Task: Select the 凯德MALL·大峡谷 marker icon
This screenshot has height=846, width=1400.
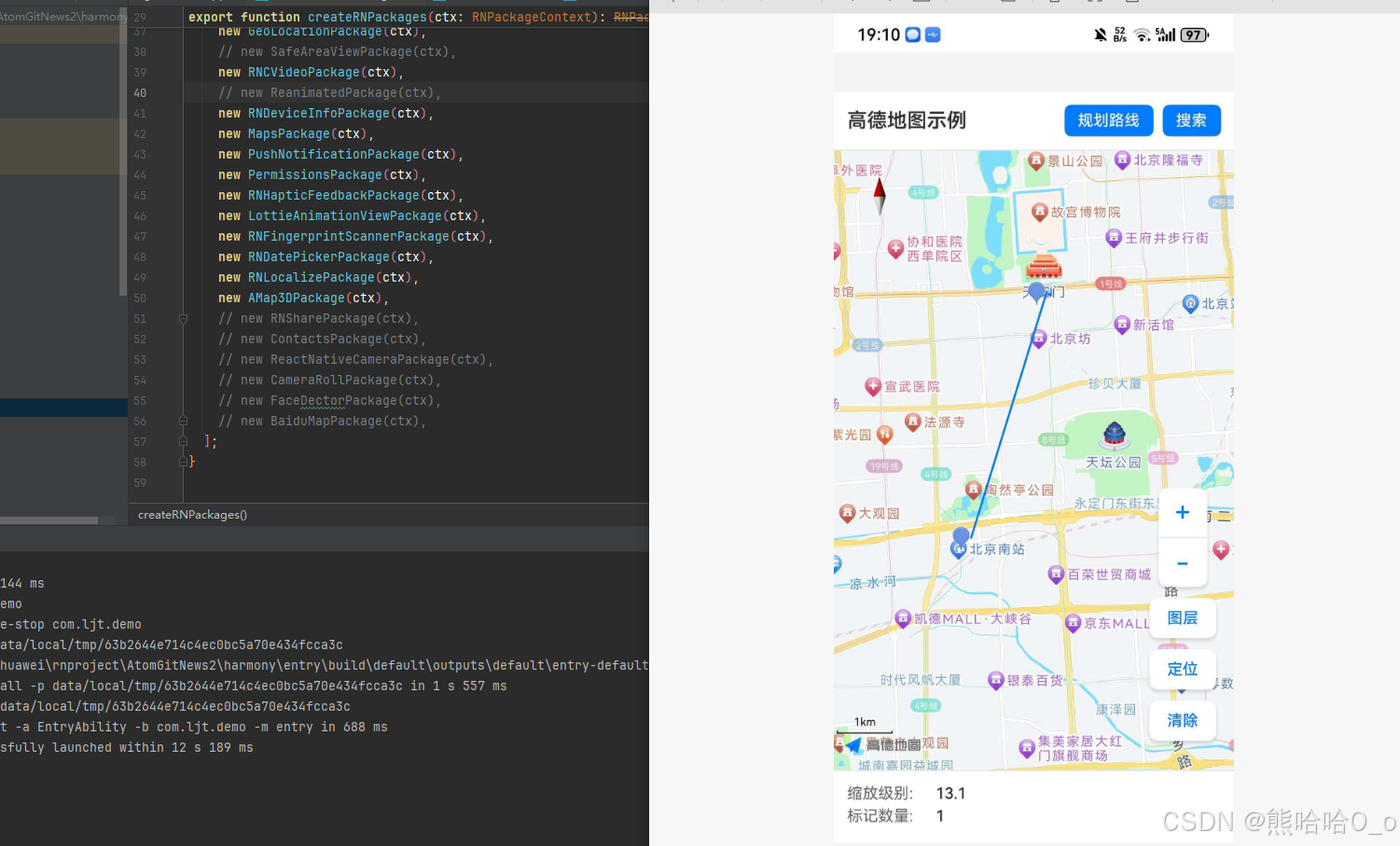Action: [903, 618]
